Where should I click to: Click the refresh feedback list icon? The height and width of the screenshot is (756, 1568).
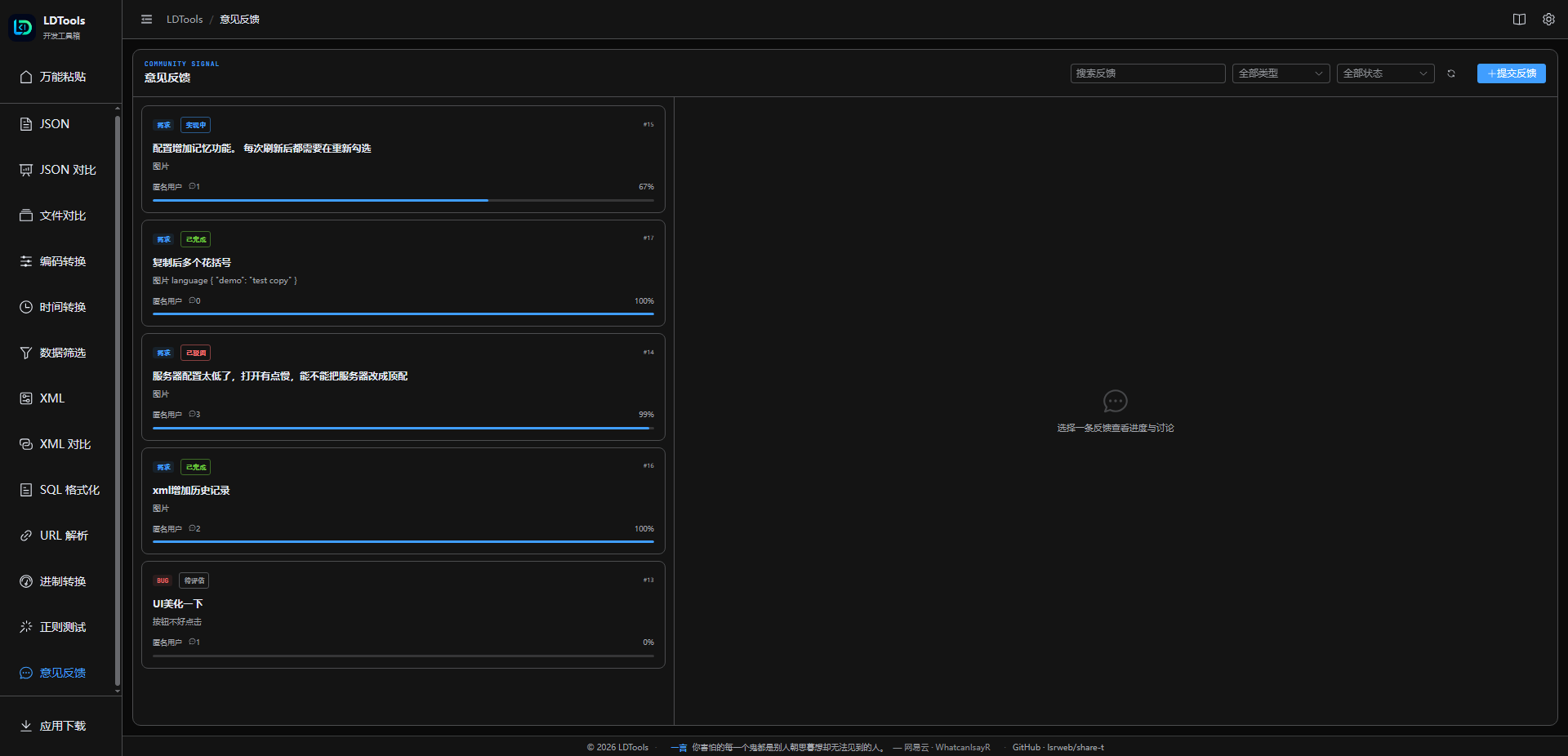(x=1451, y=73)
